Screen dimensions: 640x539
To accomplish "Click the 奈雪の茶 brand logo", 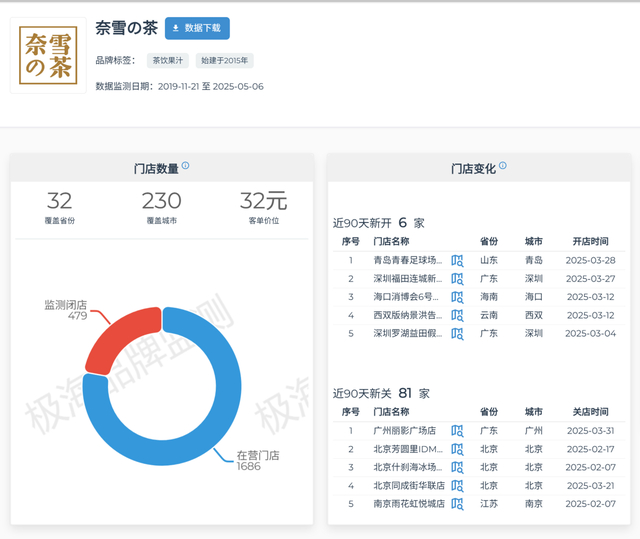I will (x=48, y=56).
